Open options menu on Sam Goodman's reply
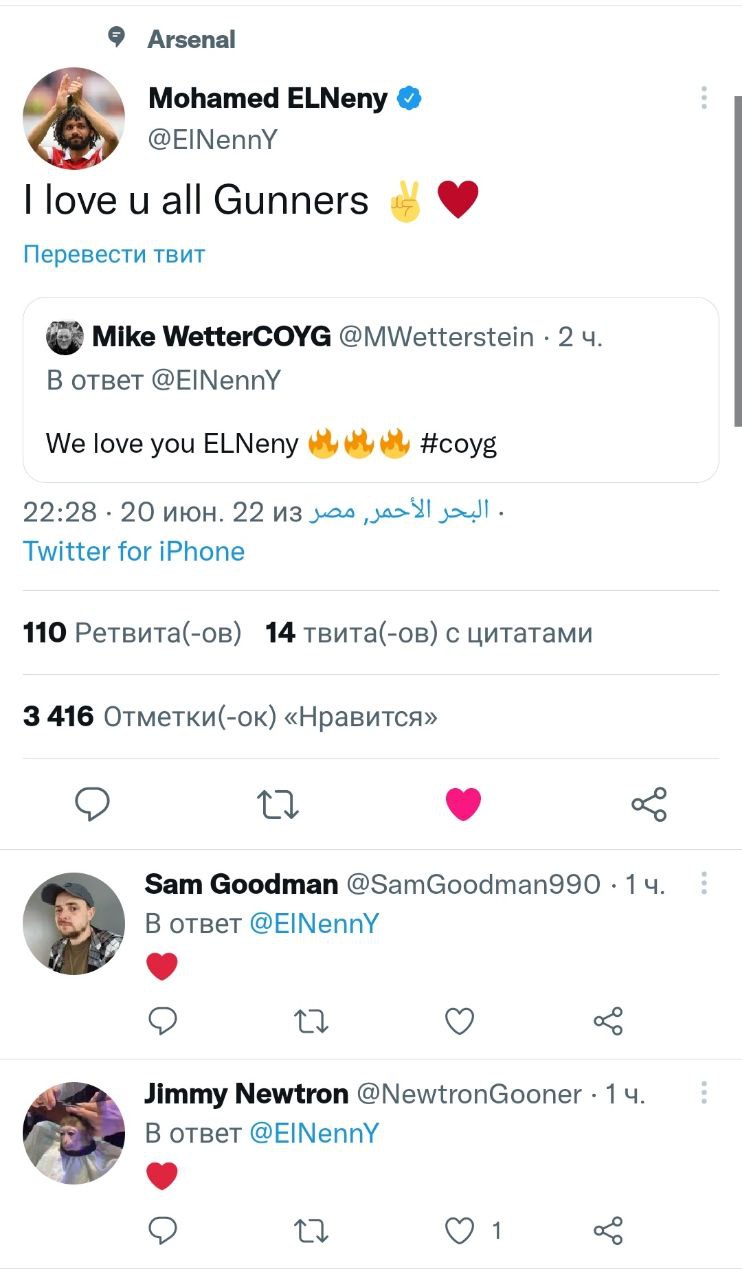Image resolution: width=742 pixels, height=1280 pixels. (x=704, y=883)
